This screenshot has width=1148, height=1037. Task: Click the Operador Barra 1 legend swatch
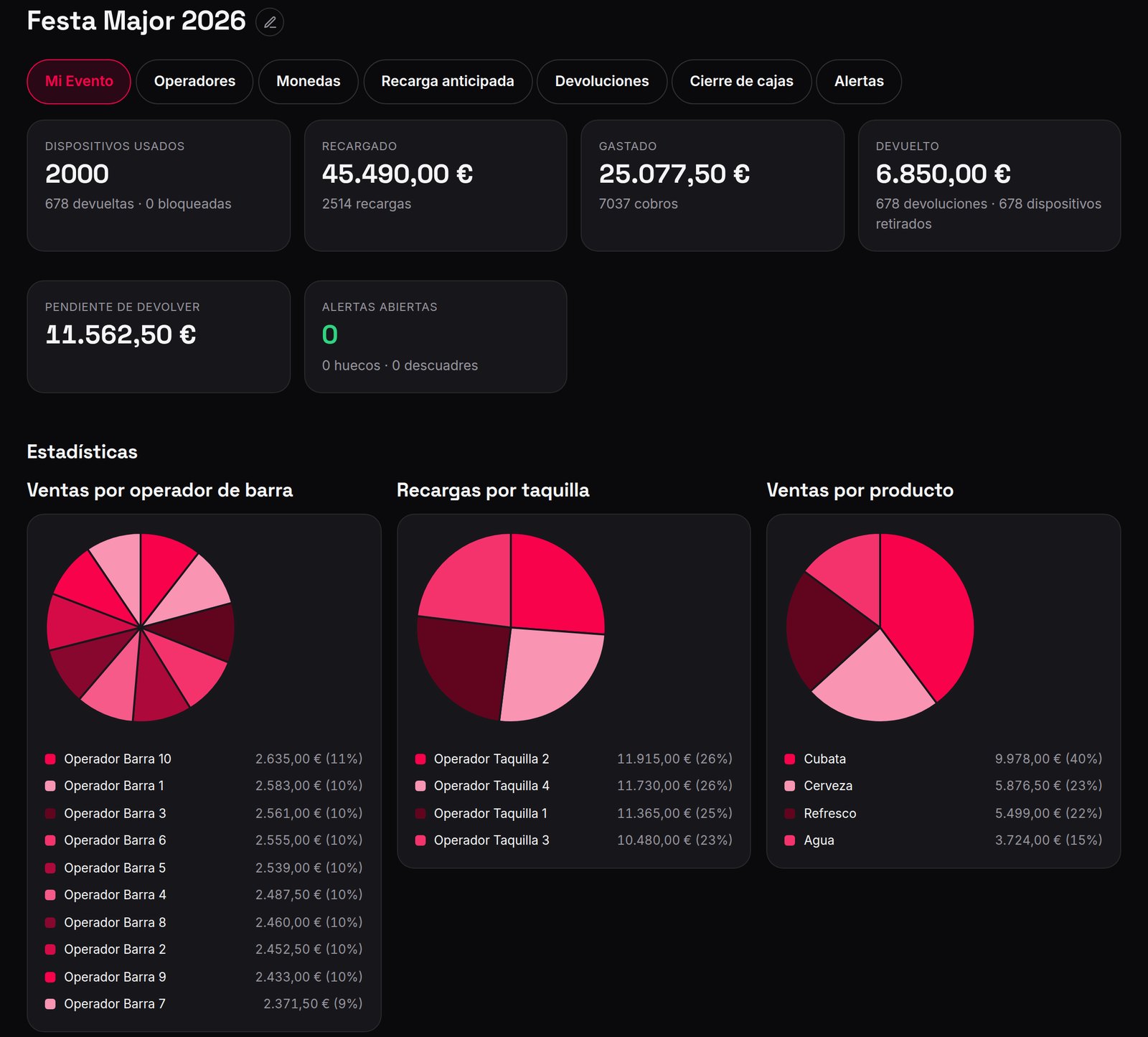pyautogui.click(x=50, y=786)
